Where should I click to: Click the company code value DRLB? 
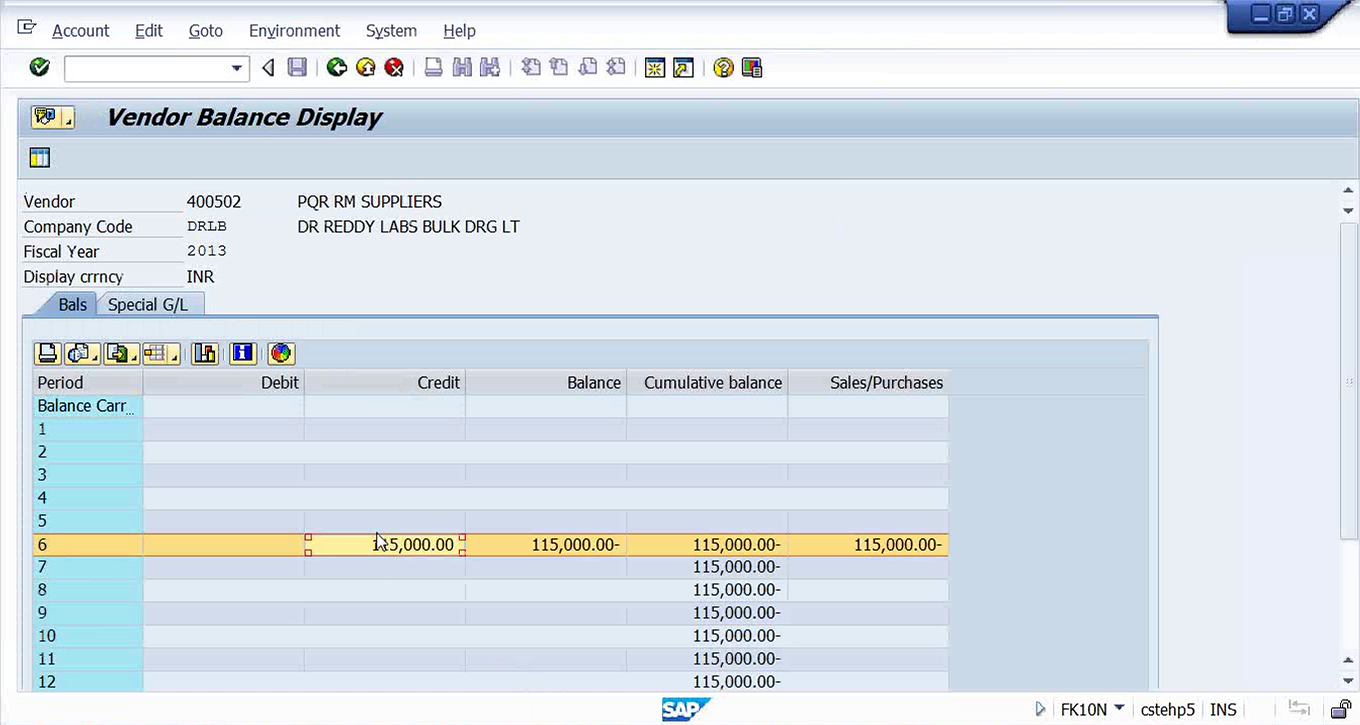point(207,226)
